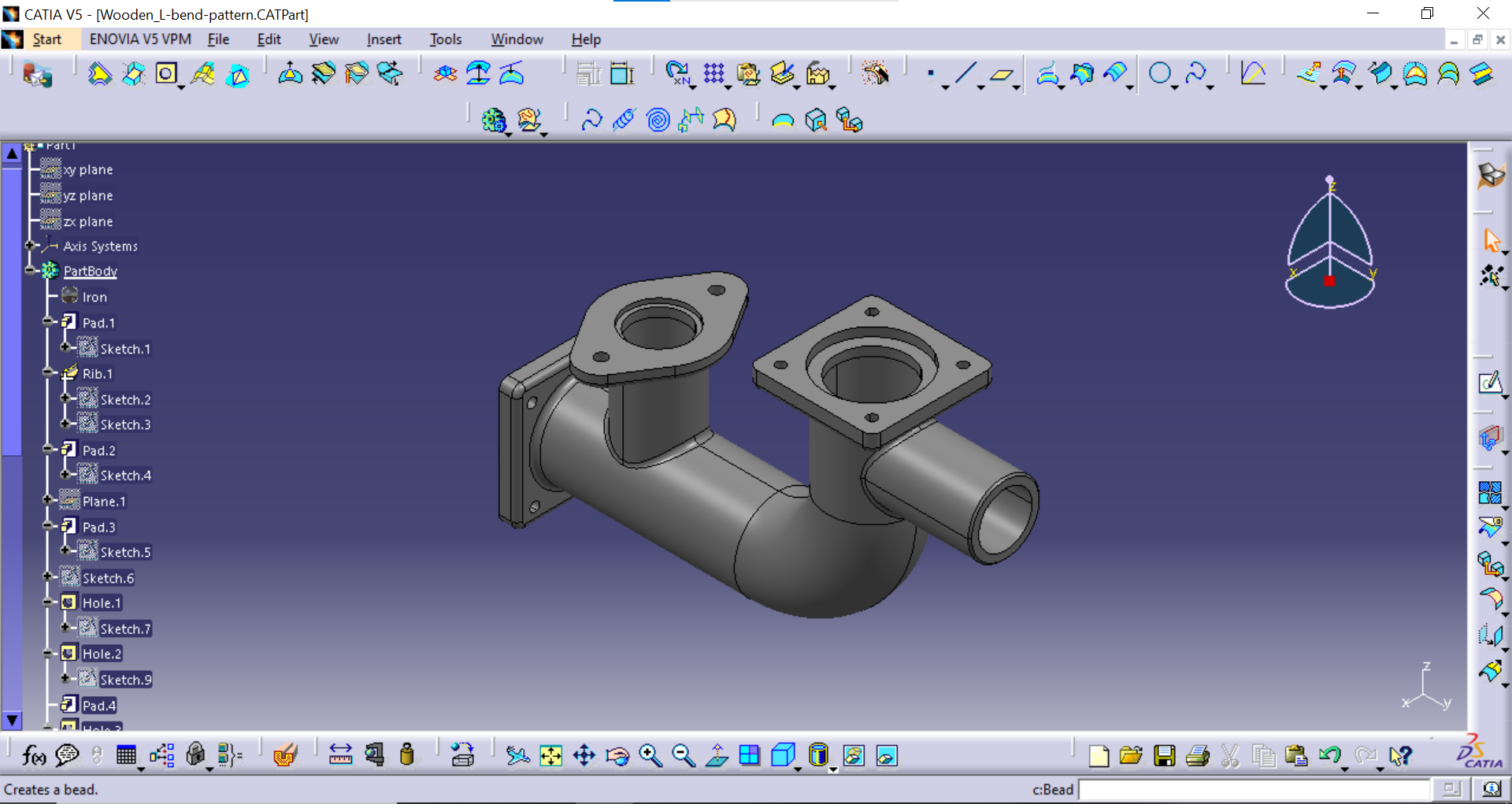The image size is (1512, 804).
Task: Click the Sketcher icon in right toolbar
Action: coord(1490,383)
